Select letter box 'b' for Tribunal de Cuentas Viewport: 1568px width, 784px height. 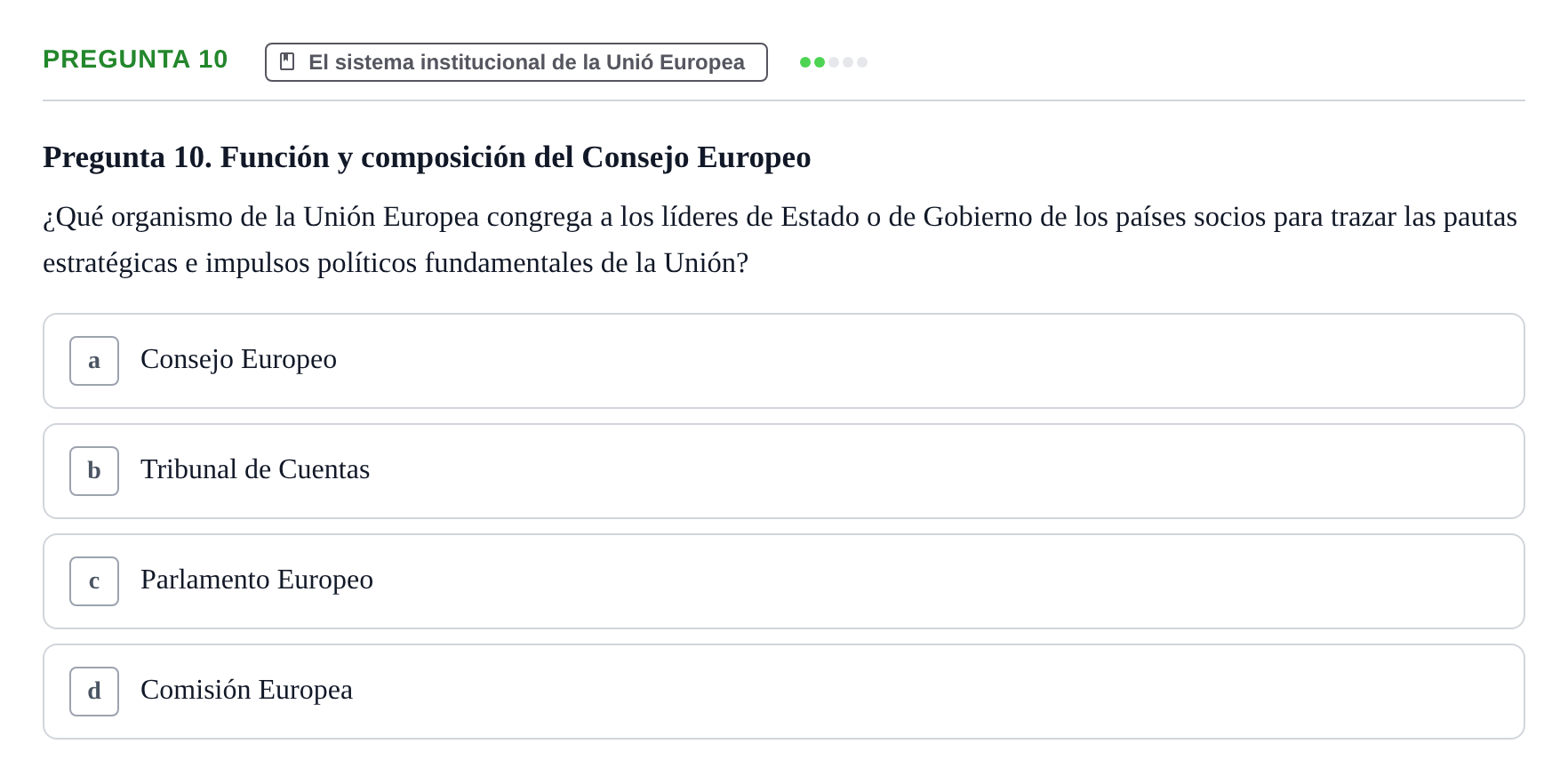pos(94,471)
